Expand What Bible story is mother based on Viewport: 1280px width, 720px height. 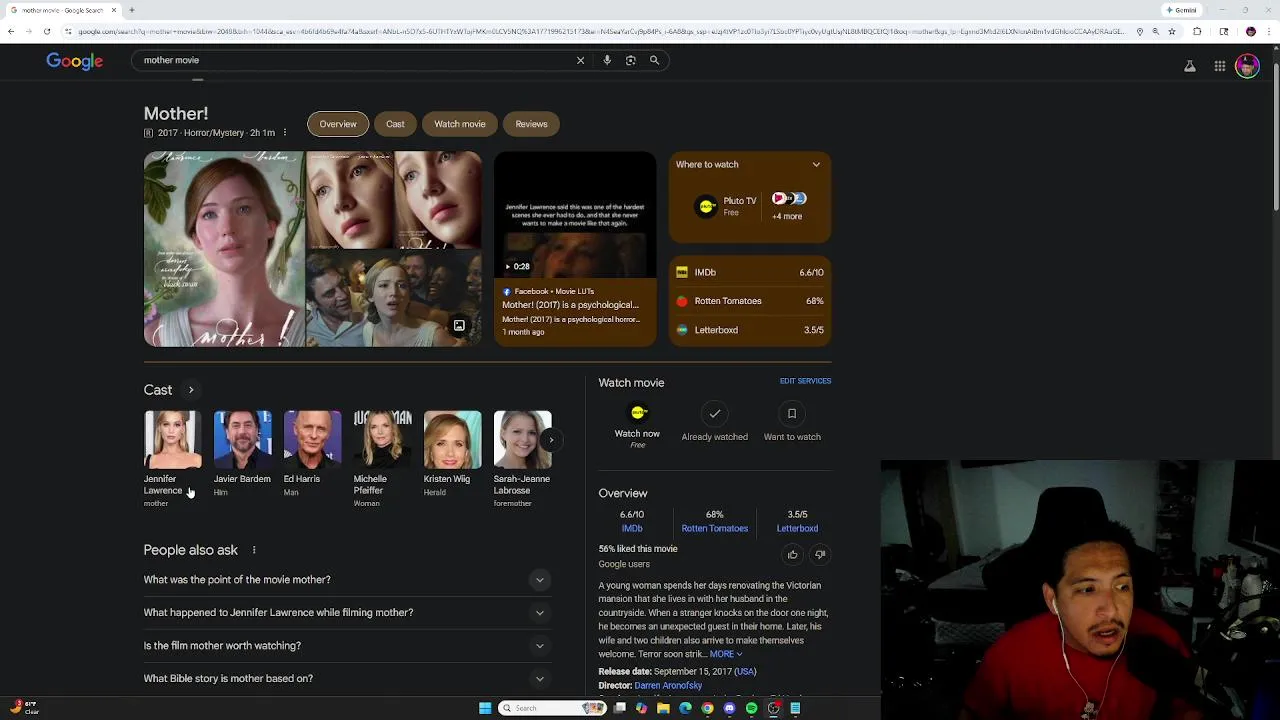[347, 679]
